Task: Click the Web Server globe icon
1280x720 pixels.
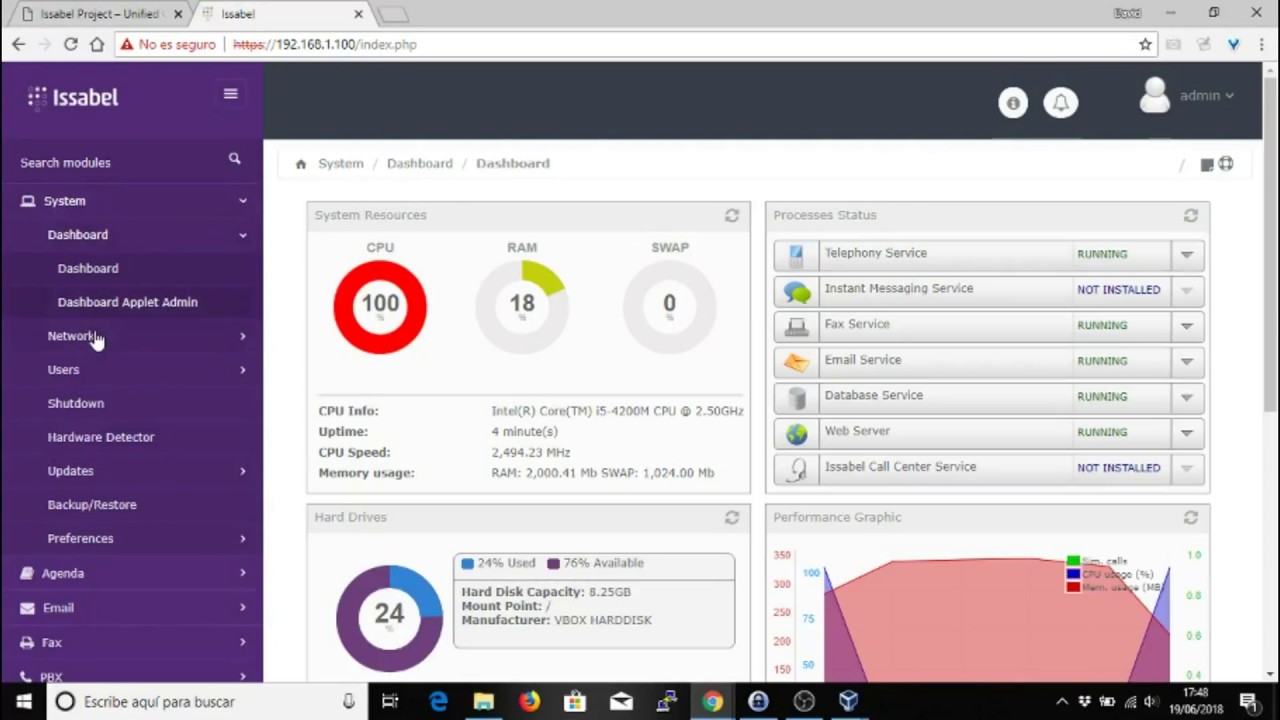Action: point(797,434)
